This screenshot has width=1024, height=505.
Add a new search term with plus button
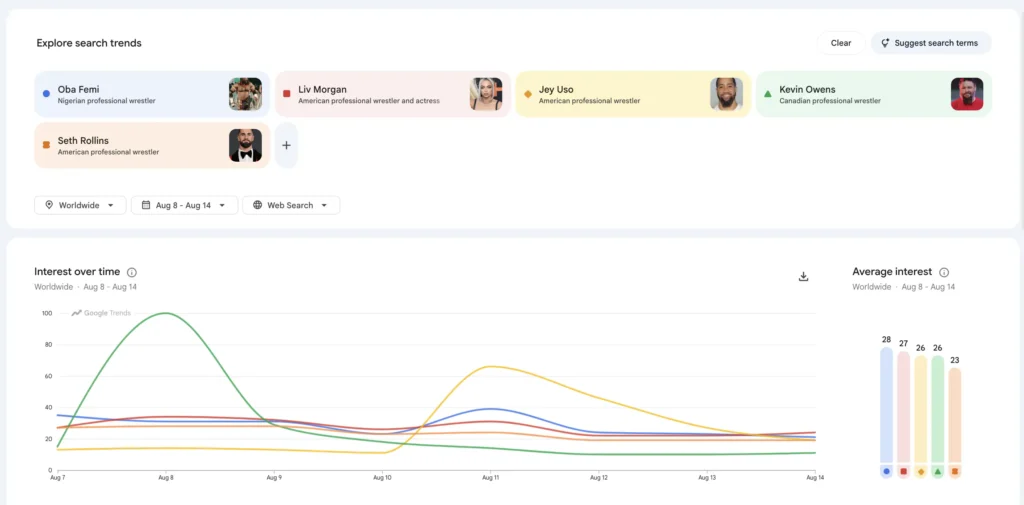point(286,145)
